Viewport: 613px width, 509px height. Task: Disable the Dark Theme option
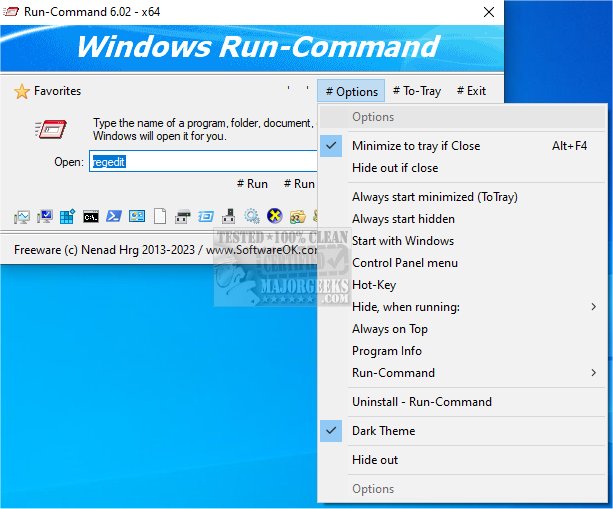click(383, 431)
